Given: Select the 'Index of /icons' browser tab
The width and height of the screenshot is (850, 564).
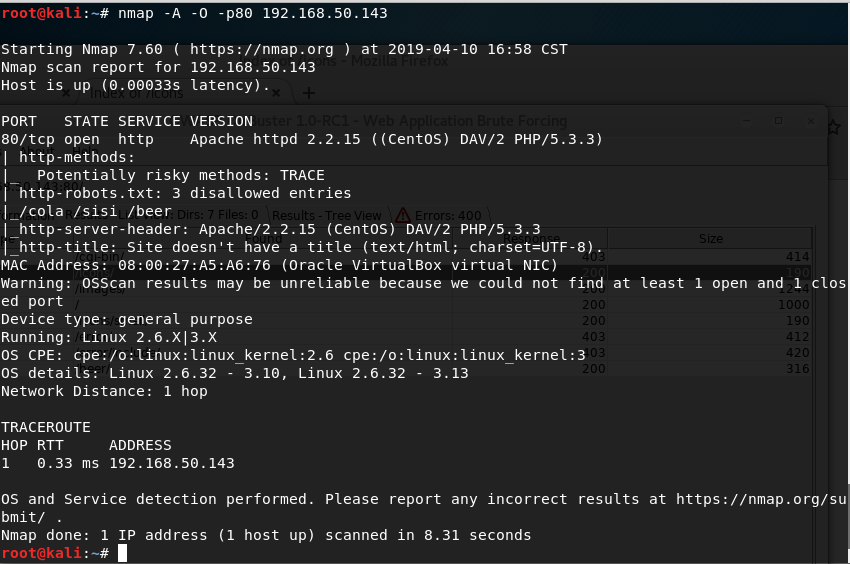Looking at the screenshot, I should [x=137, y=93].
